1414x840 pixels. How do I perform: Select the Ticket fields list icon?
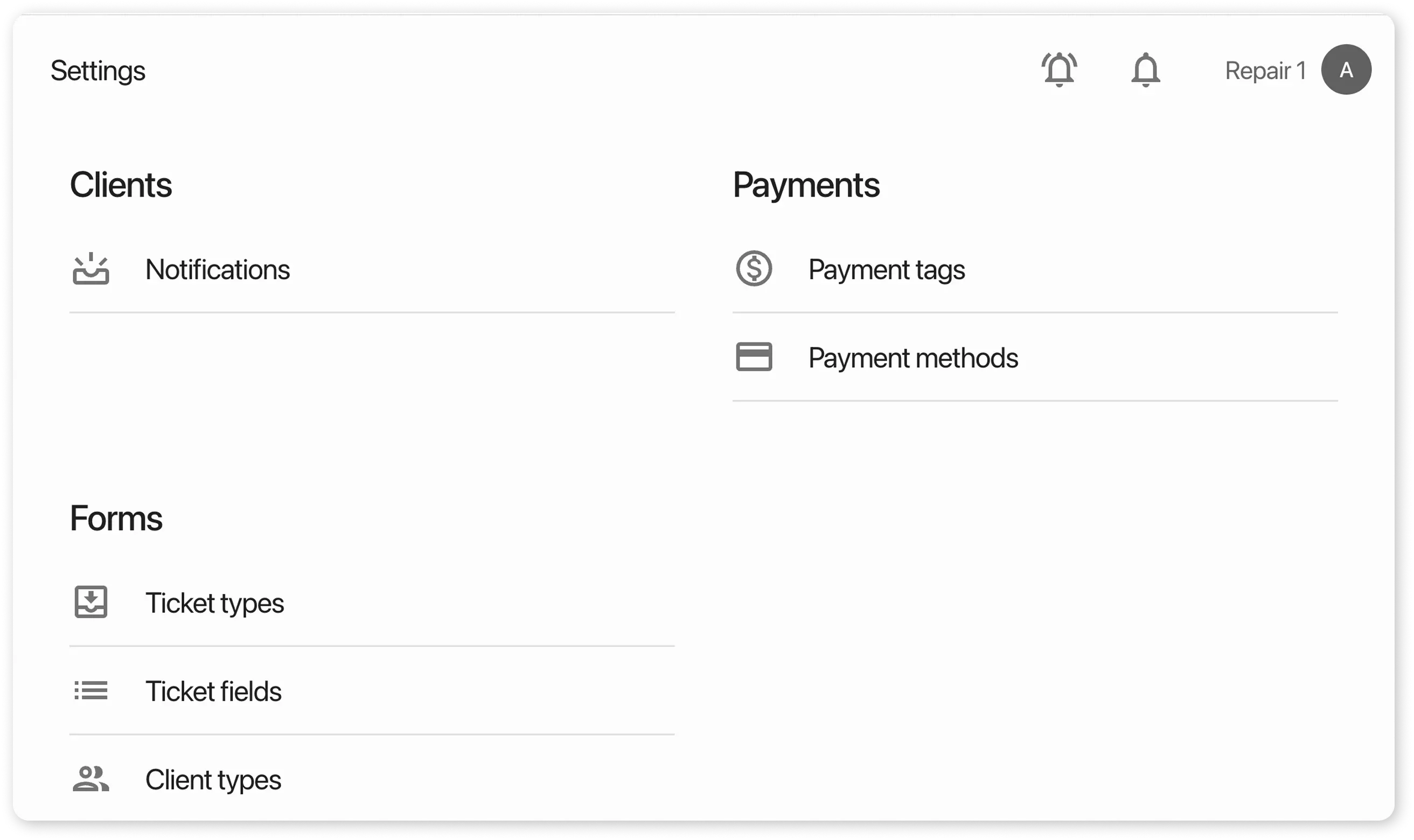coord(90,690)
